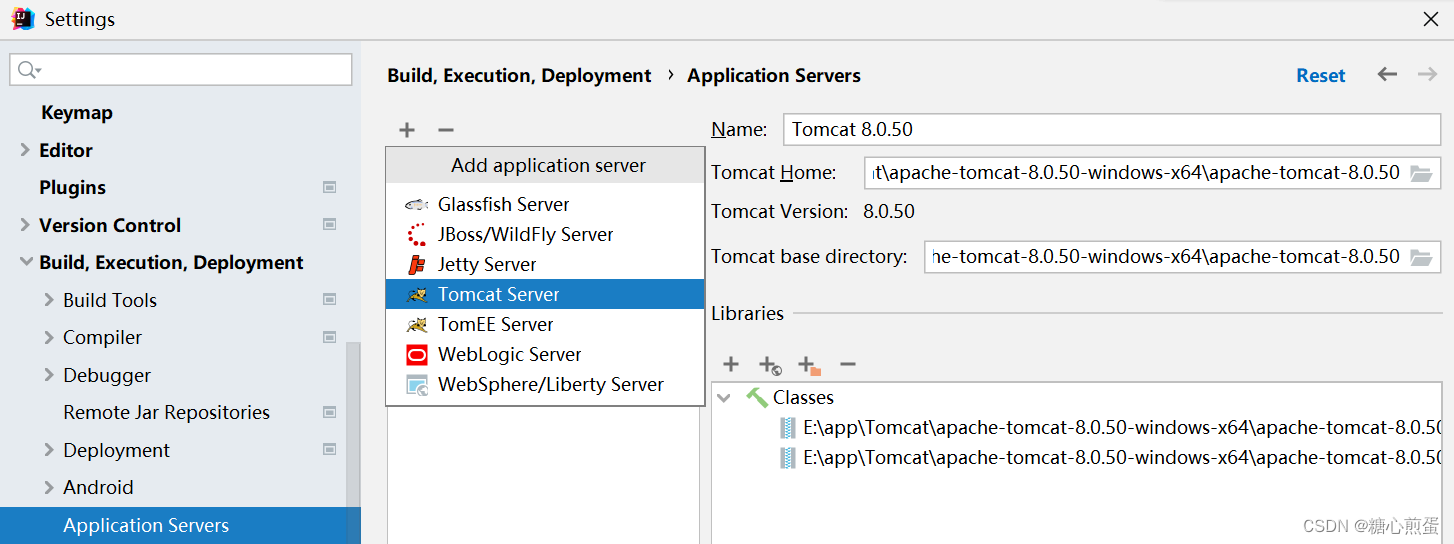Click project-level icon beside Version Control
Image resolution: width=1454 pixels, height=544 pixels.
(330, 225)
